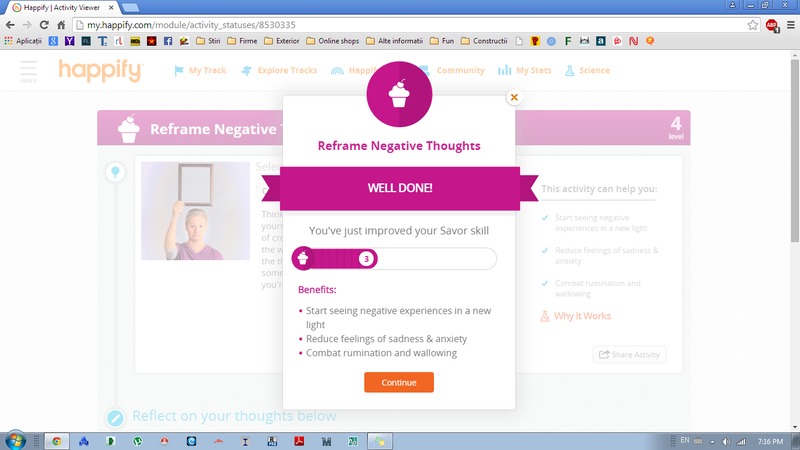
Task: Click the happify logo
Action: (x=101, y=70)
